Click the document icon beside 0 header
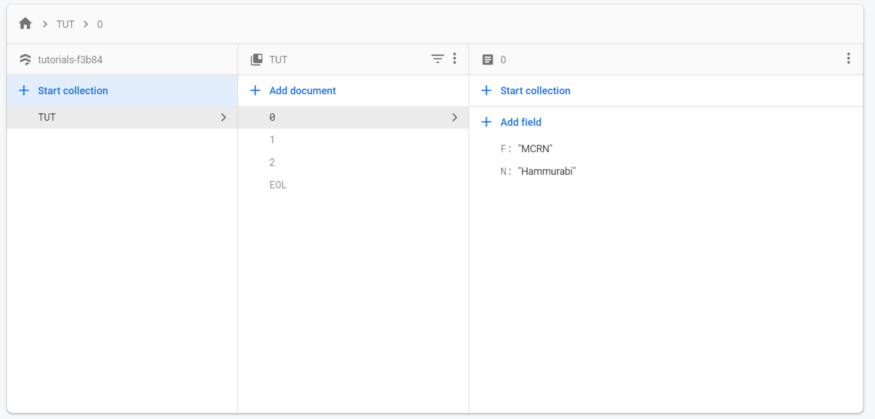The width and height of the screenshot is (875, 419). tap(487, 59)
